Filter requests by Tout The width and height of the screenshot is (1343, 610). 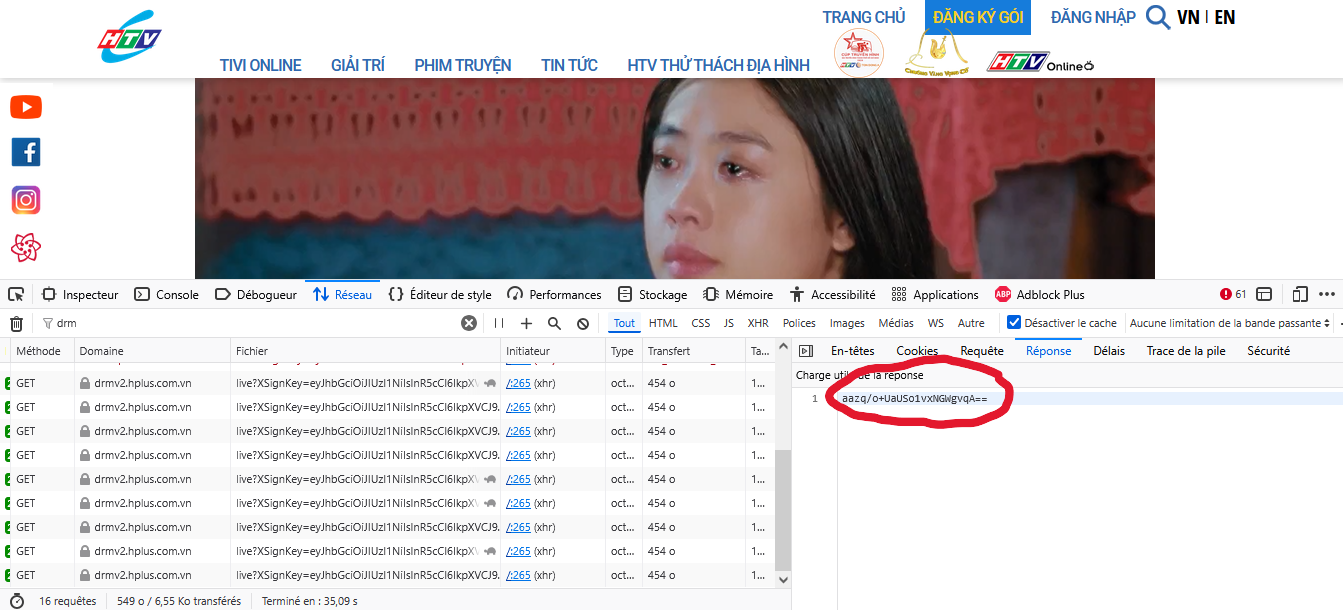click(x=624, y=323)
